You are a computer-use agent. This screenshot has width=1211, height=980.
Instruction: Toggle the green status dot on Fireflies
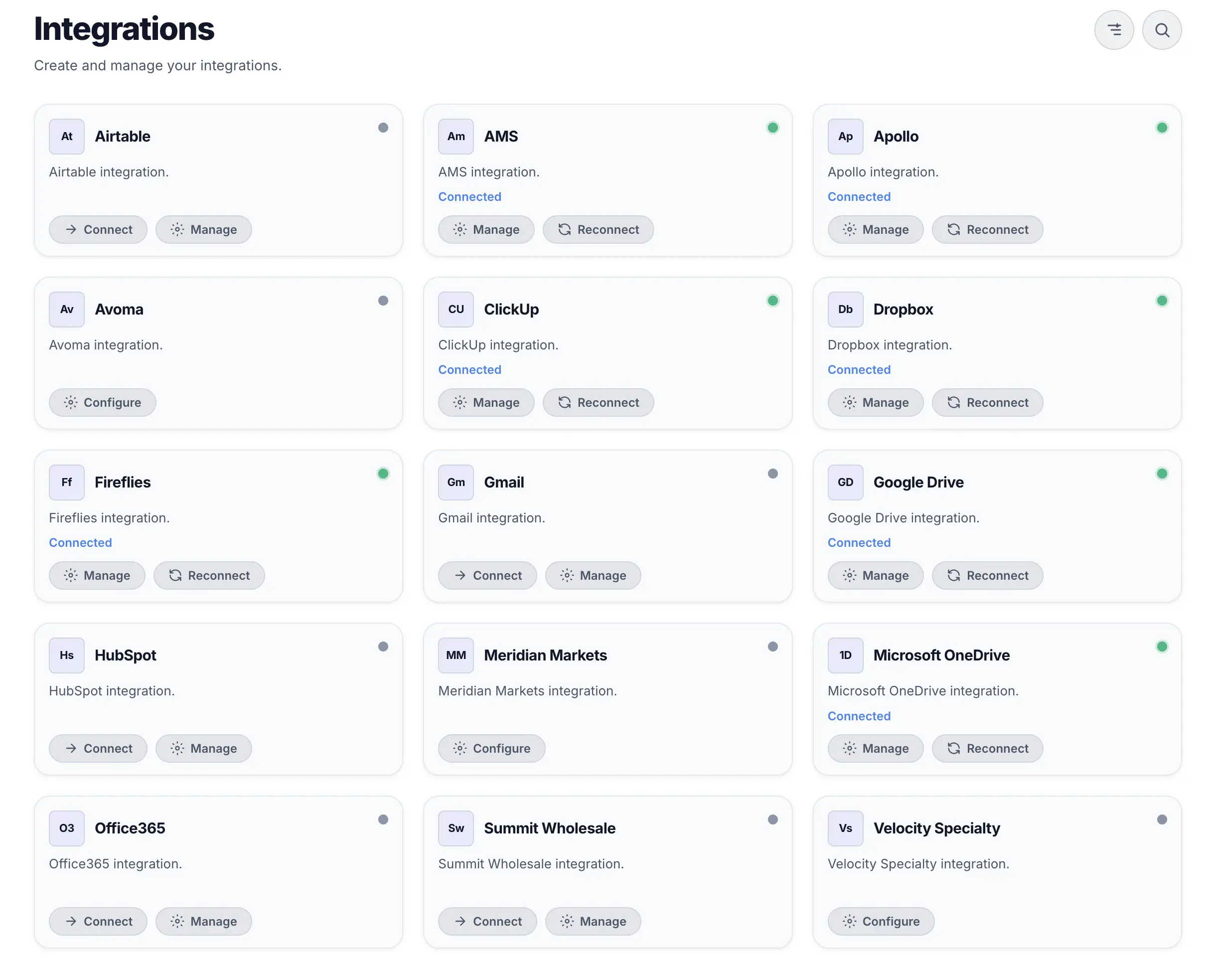click(x=383, y=474)
